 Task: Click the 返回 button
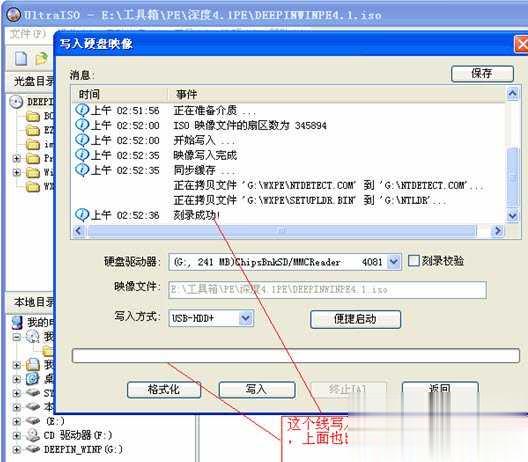tap(440, 390)
